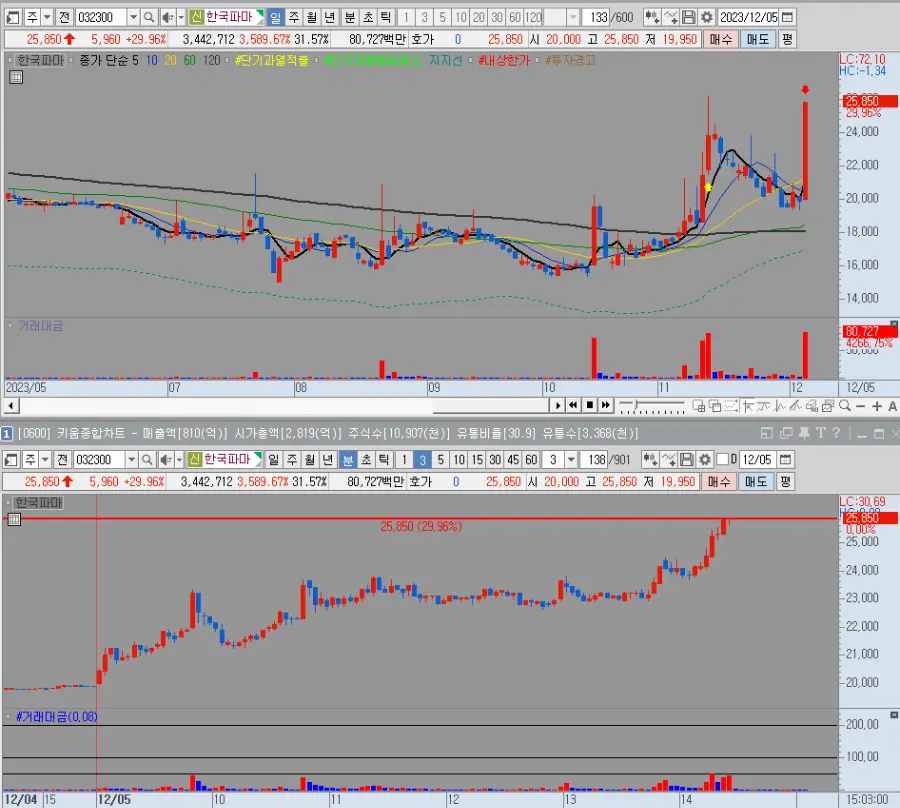Toggle 분 minute period in lower chart

point(348,460)
